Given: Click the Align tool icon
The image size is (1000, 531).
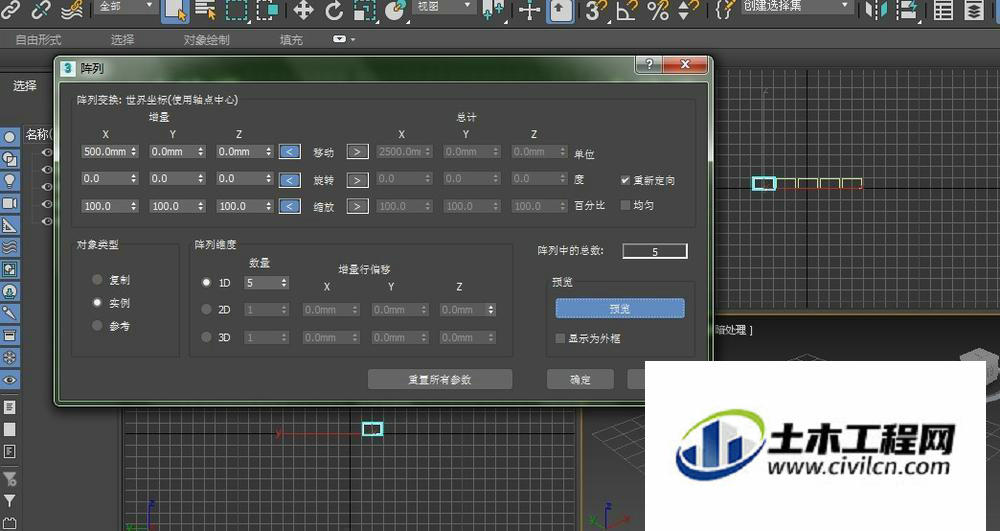Looking at the screenshot, I should coord(906,10).
